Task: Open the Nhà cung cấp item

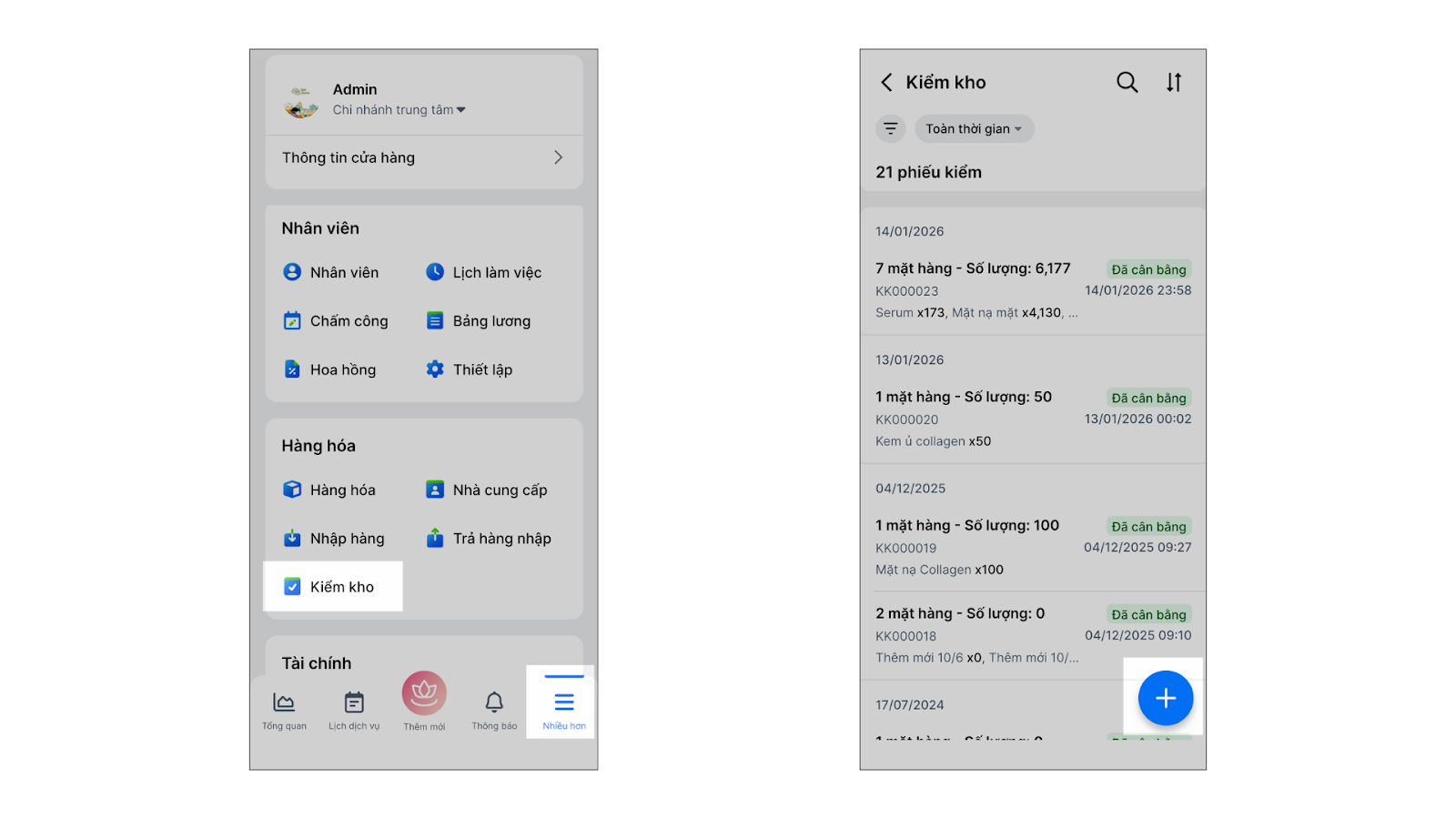Action: (487, 490)
